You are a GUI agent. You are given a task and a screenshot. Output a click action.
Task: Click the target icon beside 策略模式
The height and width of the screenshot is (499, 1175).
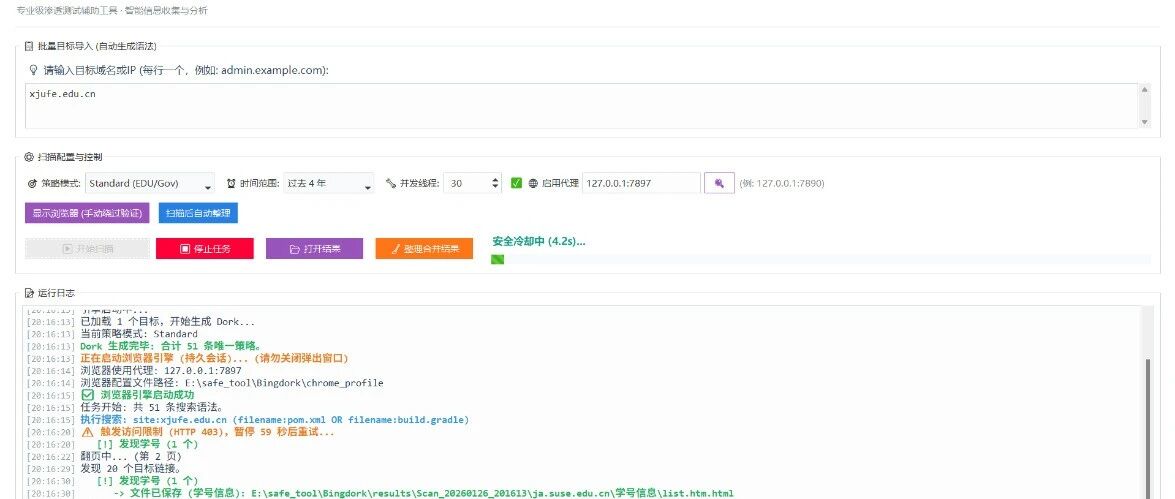tap(31, 183)
